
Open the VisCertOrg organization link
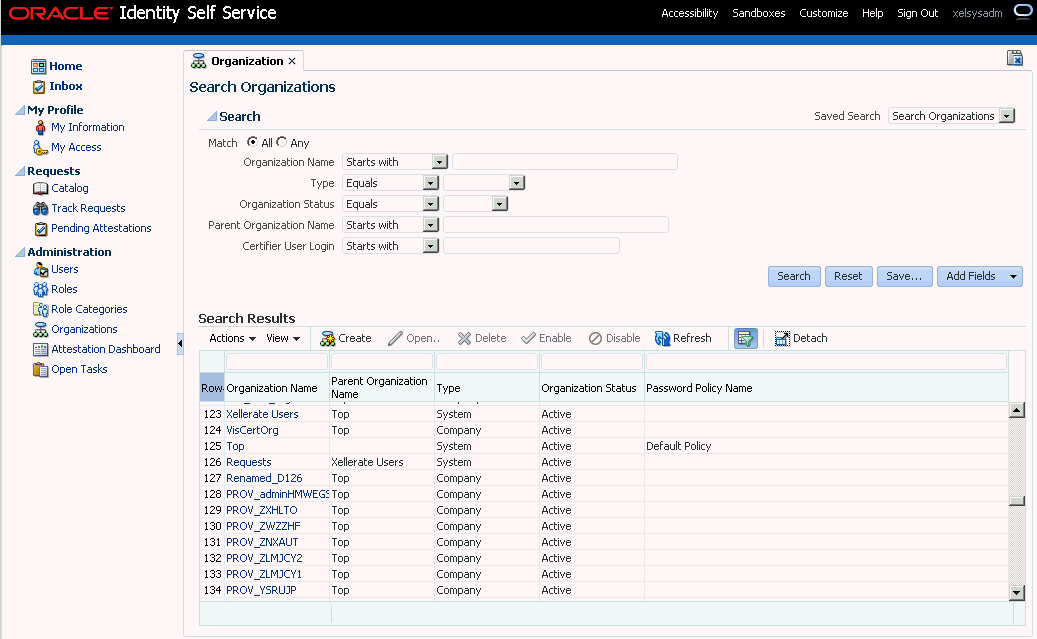point(252,430)
